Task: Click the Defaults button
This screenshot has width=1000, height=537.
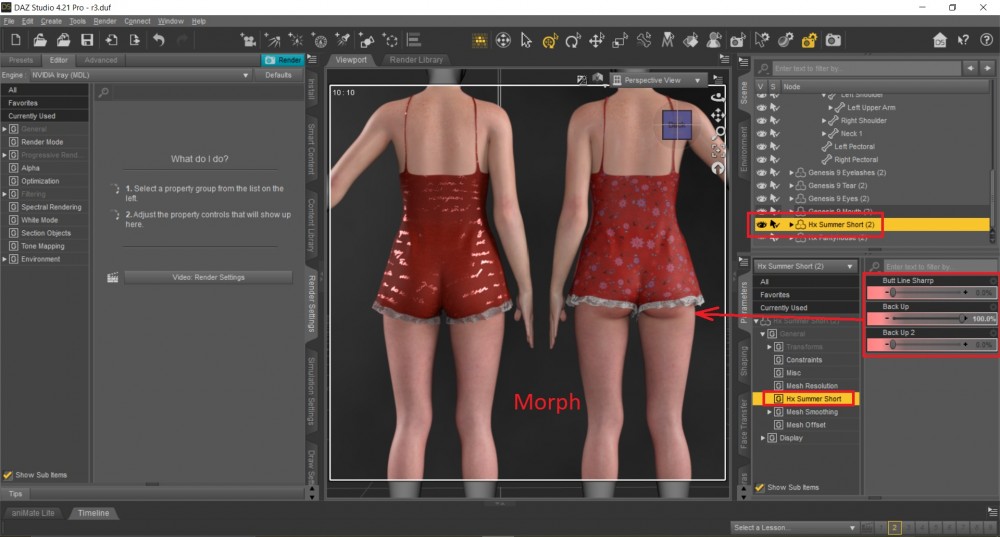Action: (278, 75)
